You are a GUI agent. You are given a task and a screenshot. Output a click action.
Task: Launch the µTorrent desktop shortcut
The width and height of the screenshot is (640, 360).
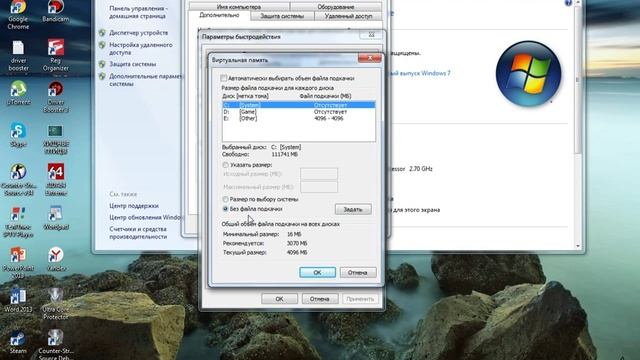[x=18, y=93]
